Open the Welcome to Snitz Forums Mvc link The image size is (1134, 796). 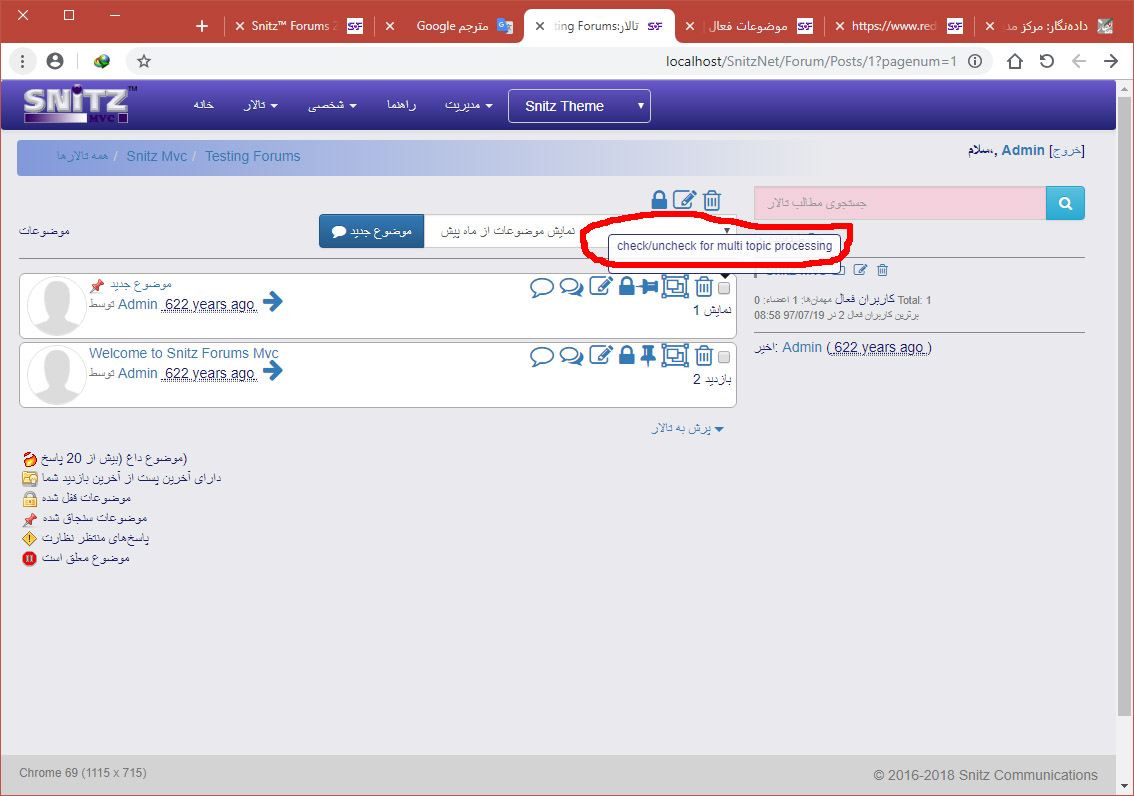point(184,353)
